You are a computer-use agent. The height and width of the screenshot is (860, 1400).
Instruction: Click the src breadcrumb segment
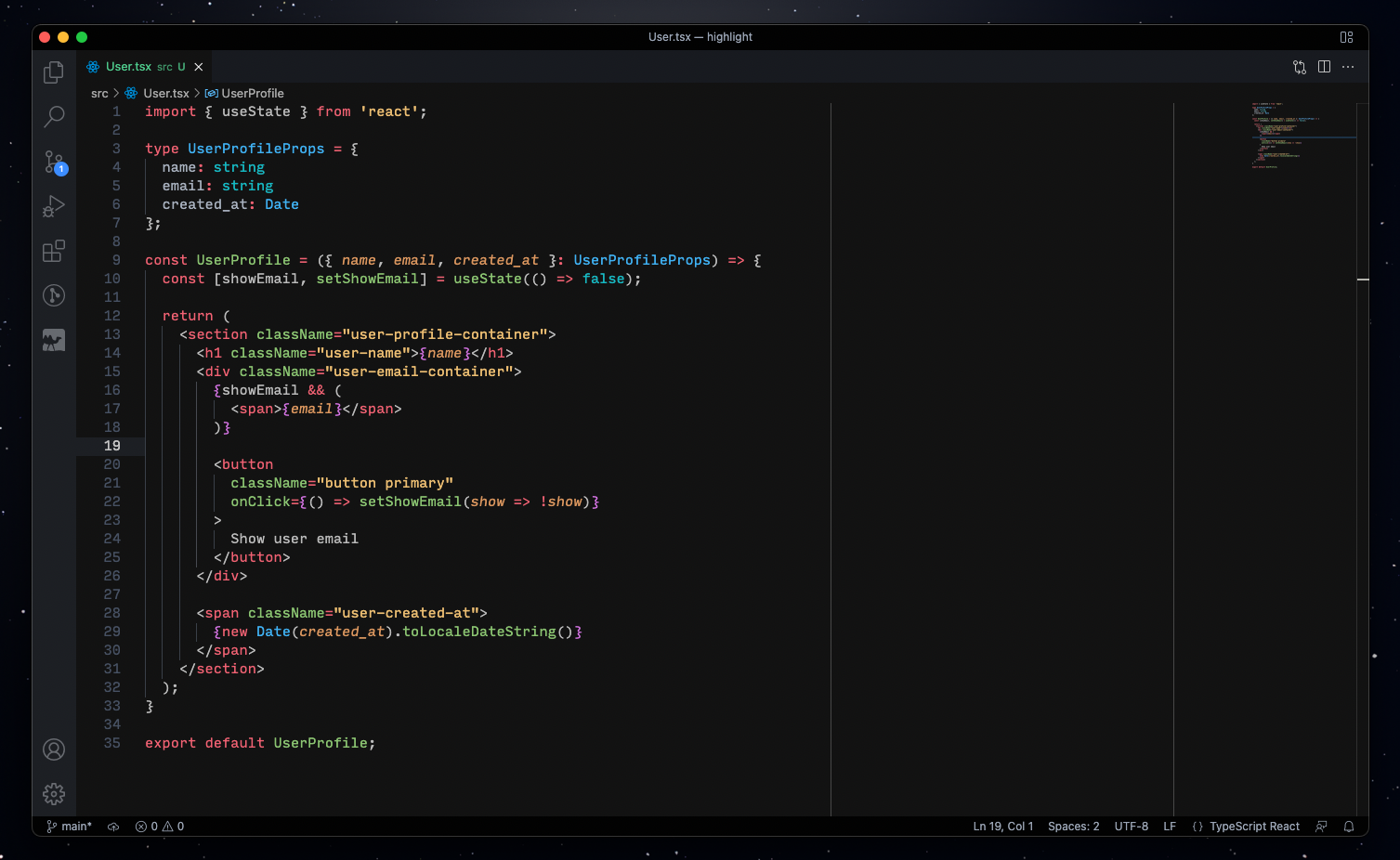point(99,94)
